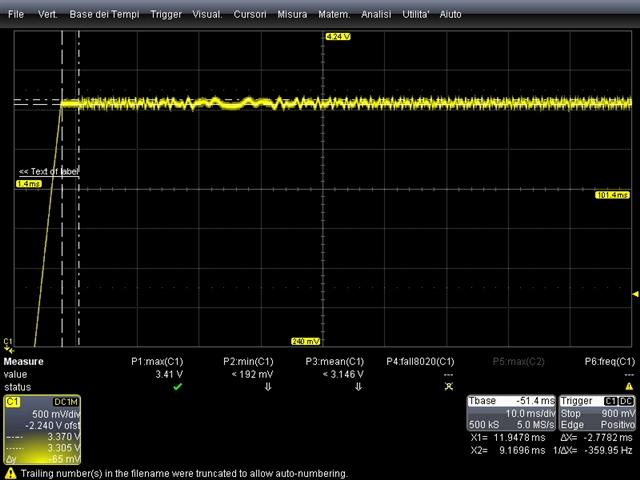Click the DC1M coupling badge in C1 box
The height and width of the screenshot is (480, 640).
(x=65, y=402)
